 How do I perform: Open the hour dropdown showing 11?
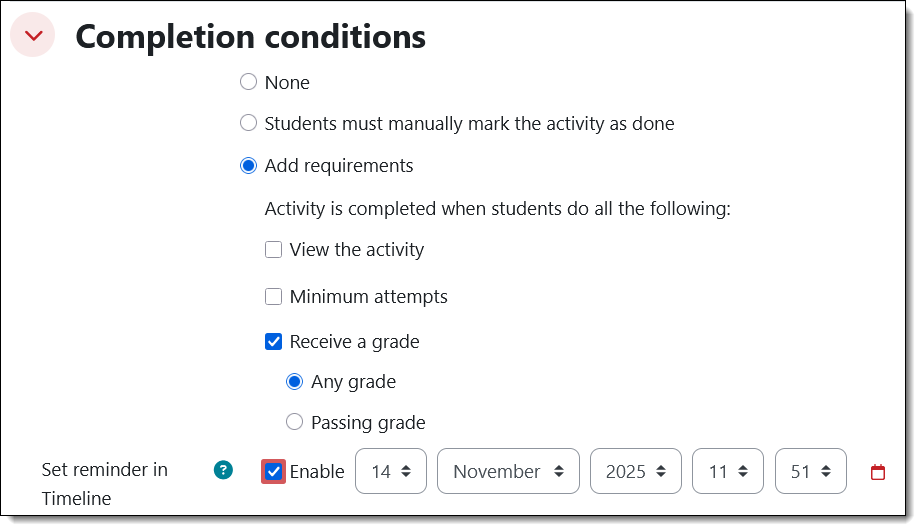(x=727, y=472)
